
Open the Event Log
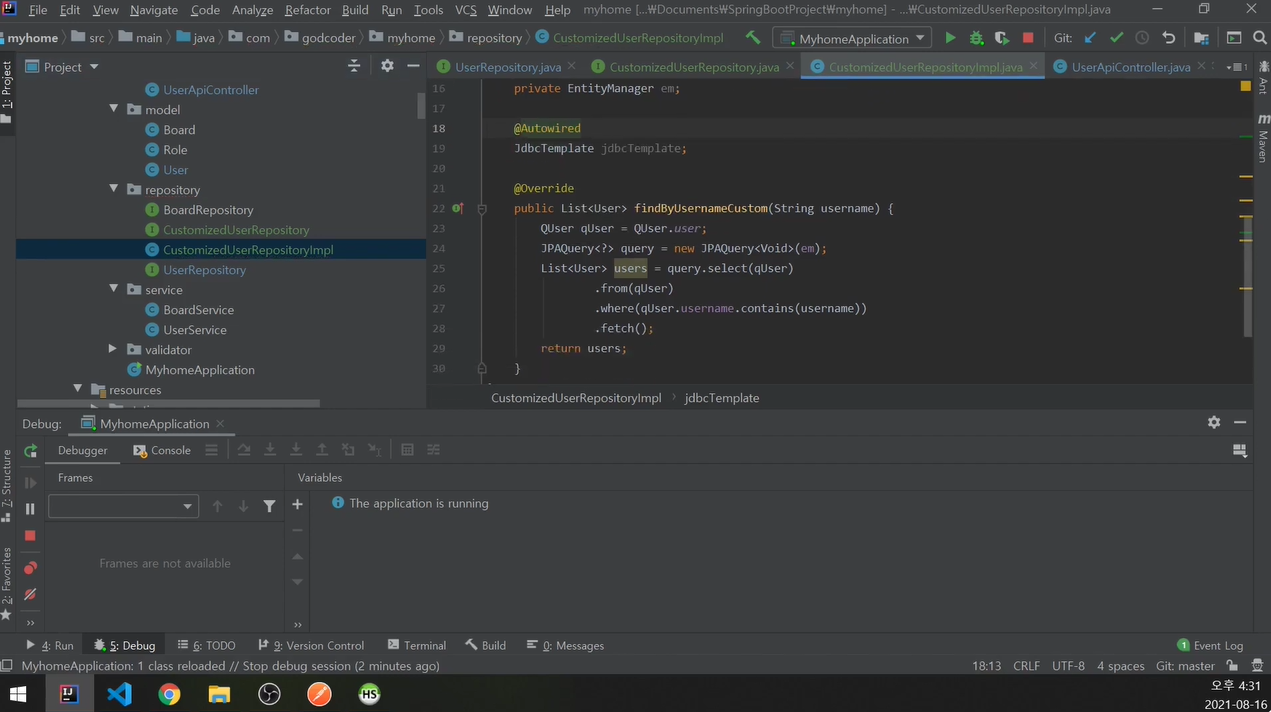[1210, 645]
